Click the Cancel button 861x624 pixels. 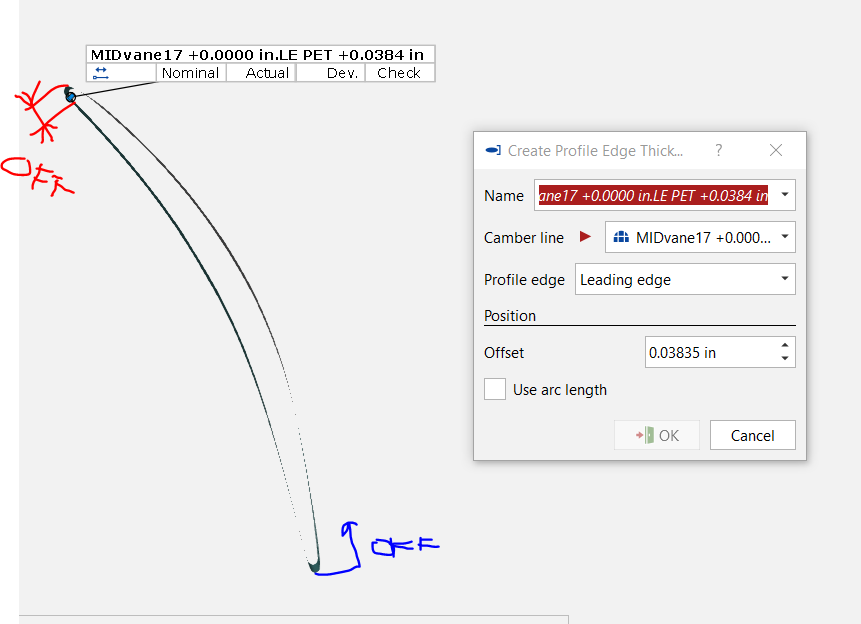tap(752, 436)
